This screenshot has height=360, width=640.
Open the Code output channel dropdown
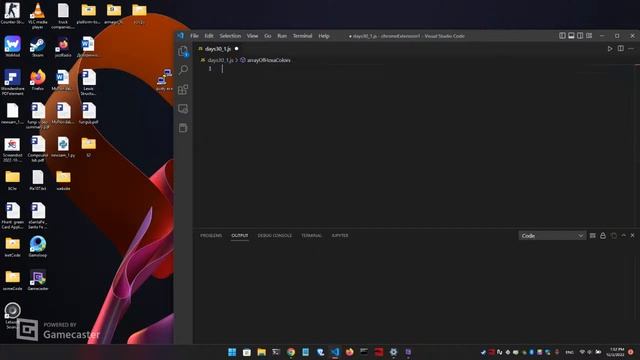click(552, 236)
